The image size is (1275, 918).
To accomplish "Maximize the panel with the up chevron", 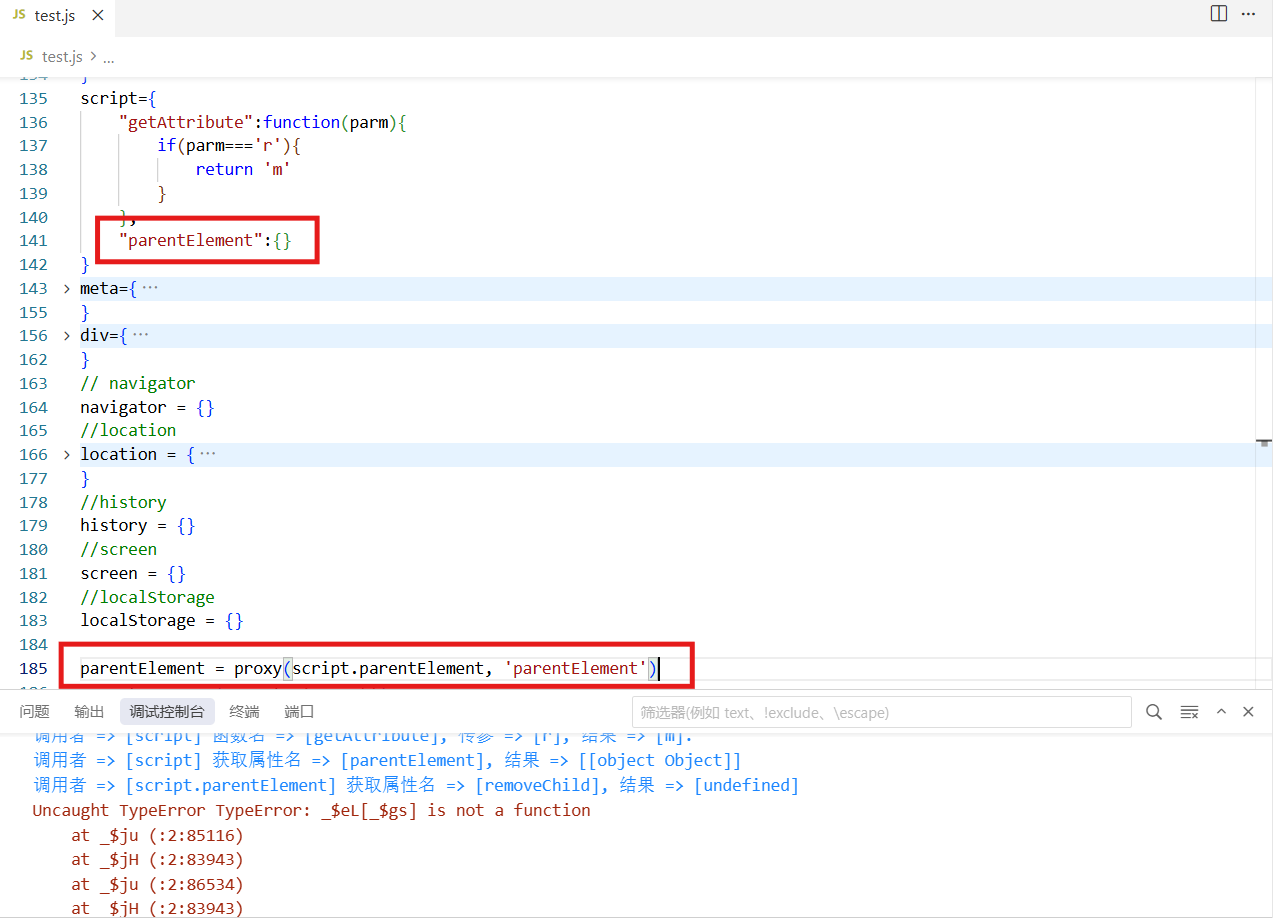I will 1221,712.
